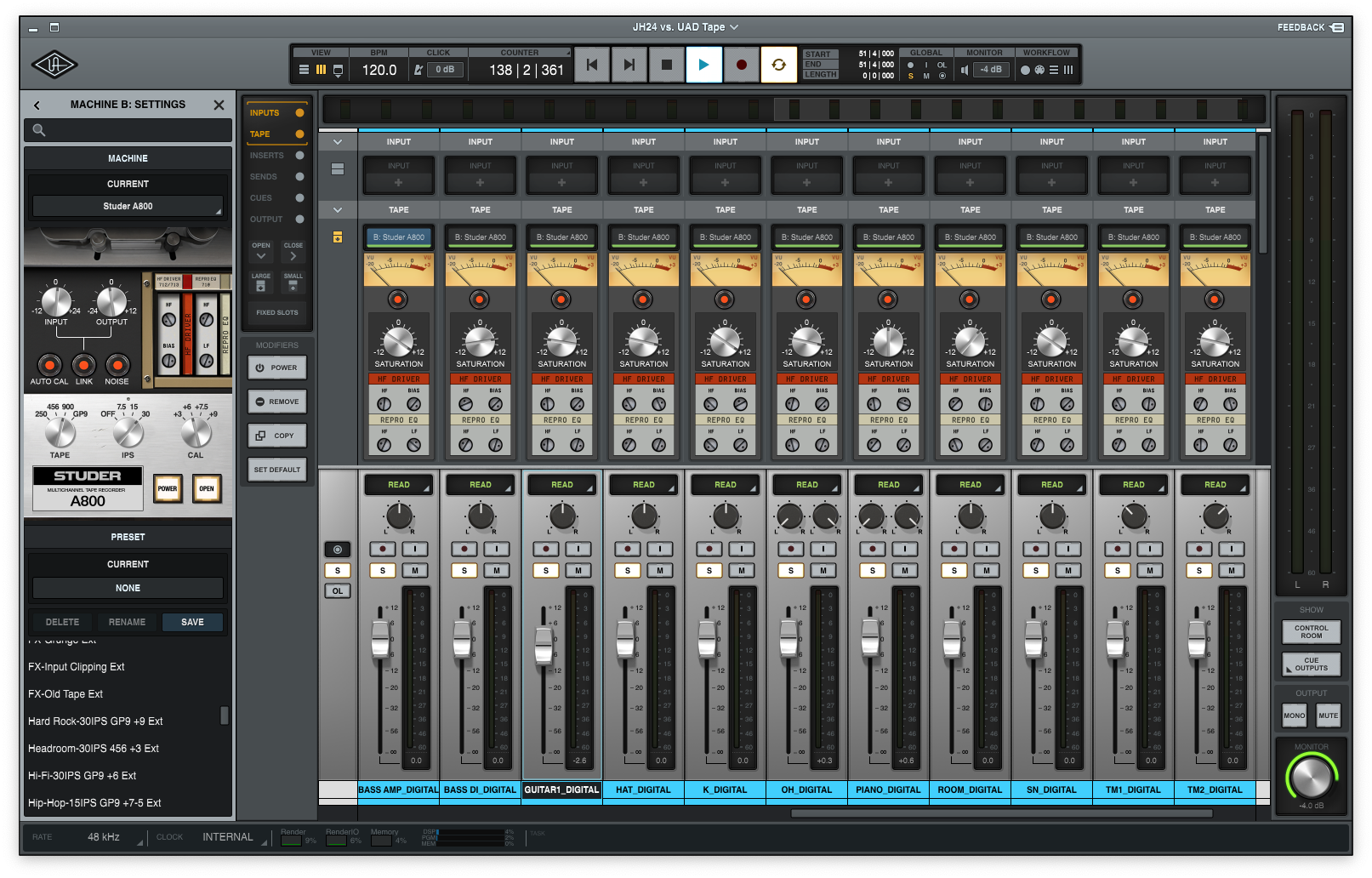Open the Studer A800 machine dropdown
Viewport: 1372px width, 878px height.
128,207
